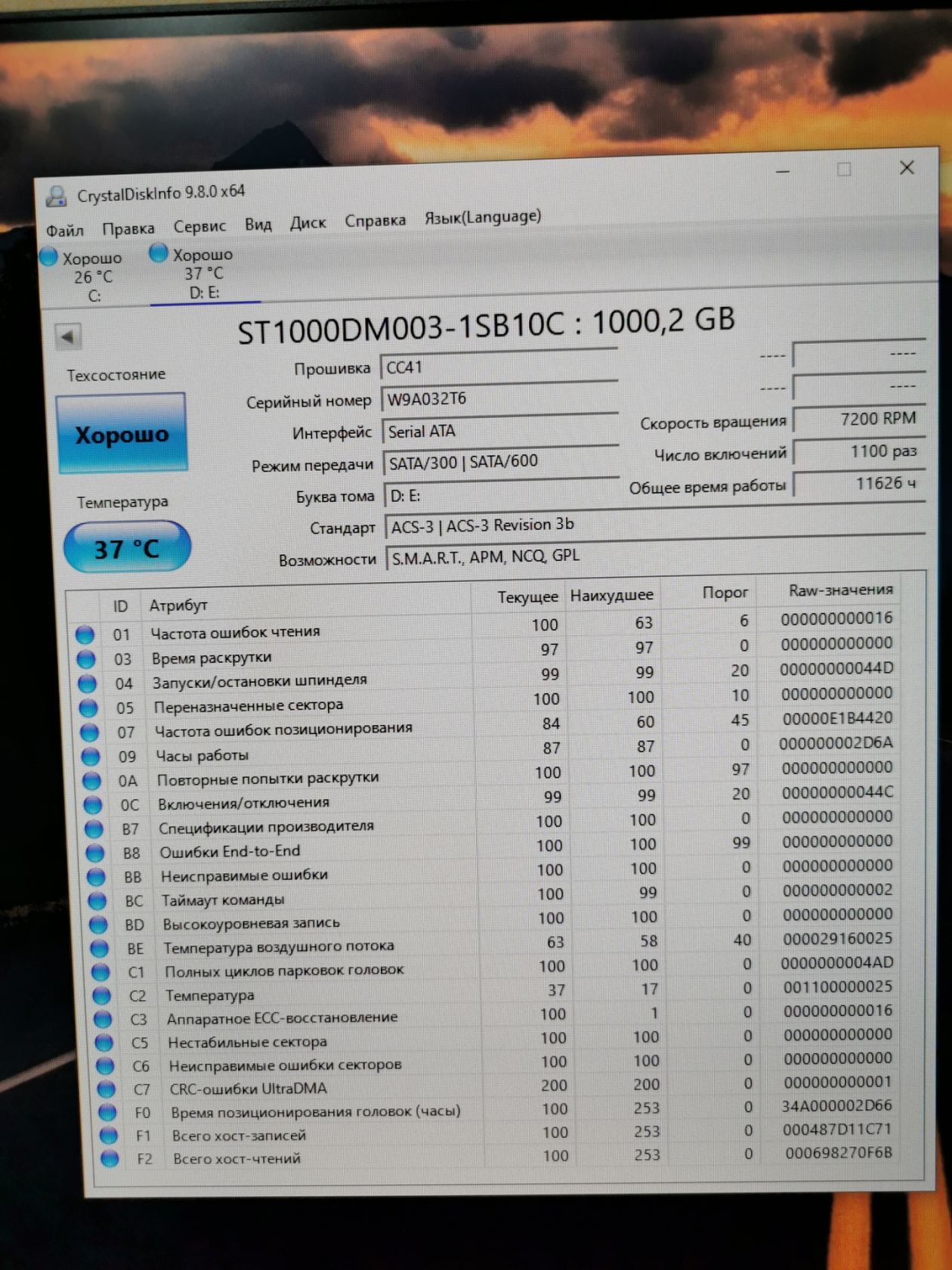Open the Вид menu
The height and width of the screenshot is (1270, 952).
coord(258,224)
